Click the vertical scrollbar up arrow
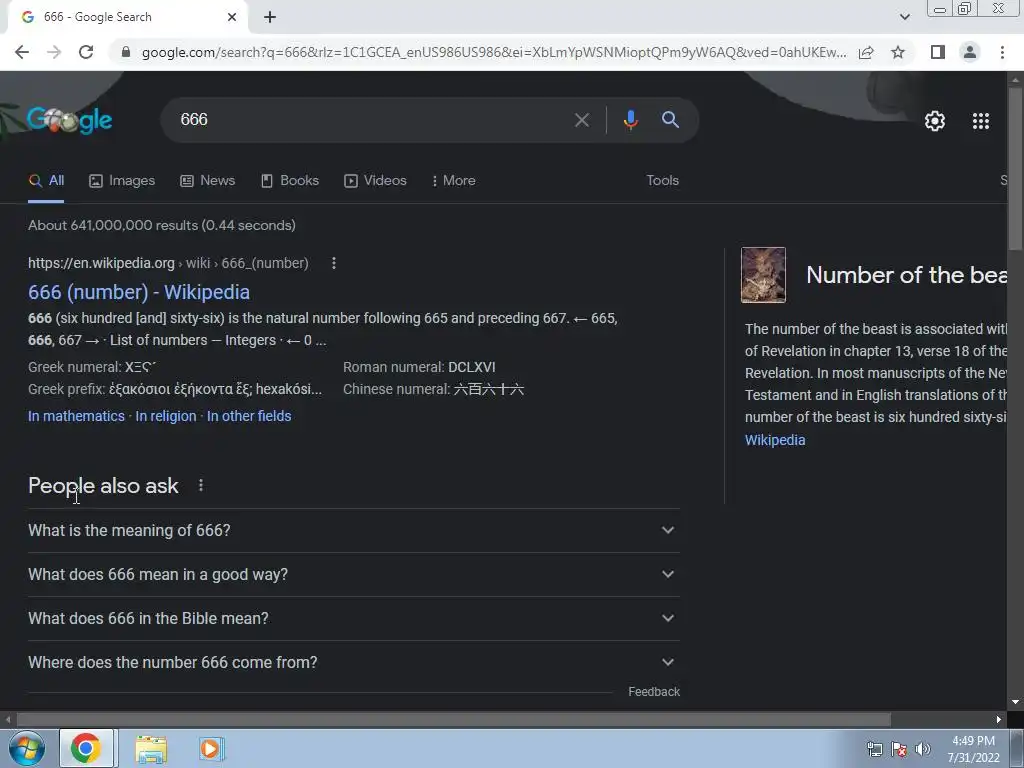The image size is (1024, 768). pyautogui.click(x=1015, y=80)
